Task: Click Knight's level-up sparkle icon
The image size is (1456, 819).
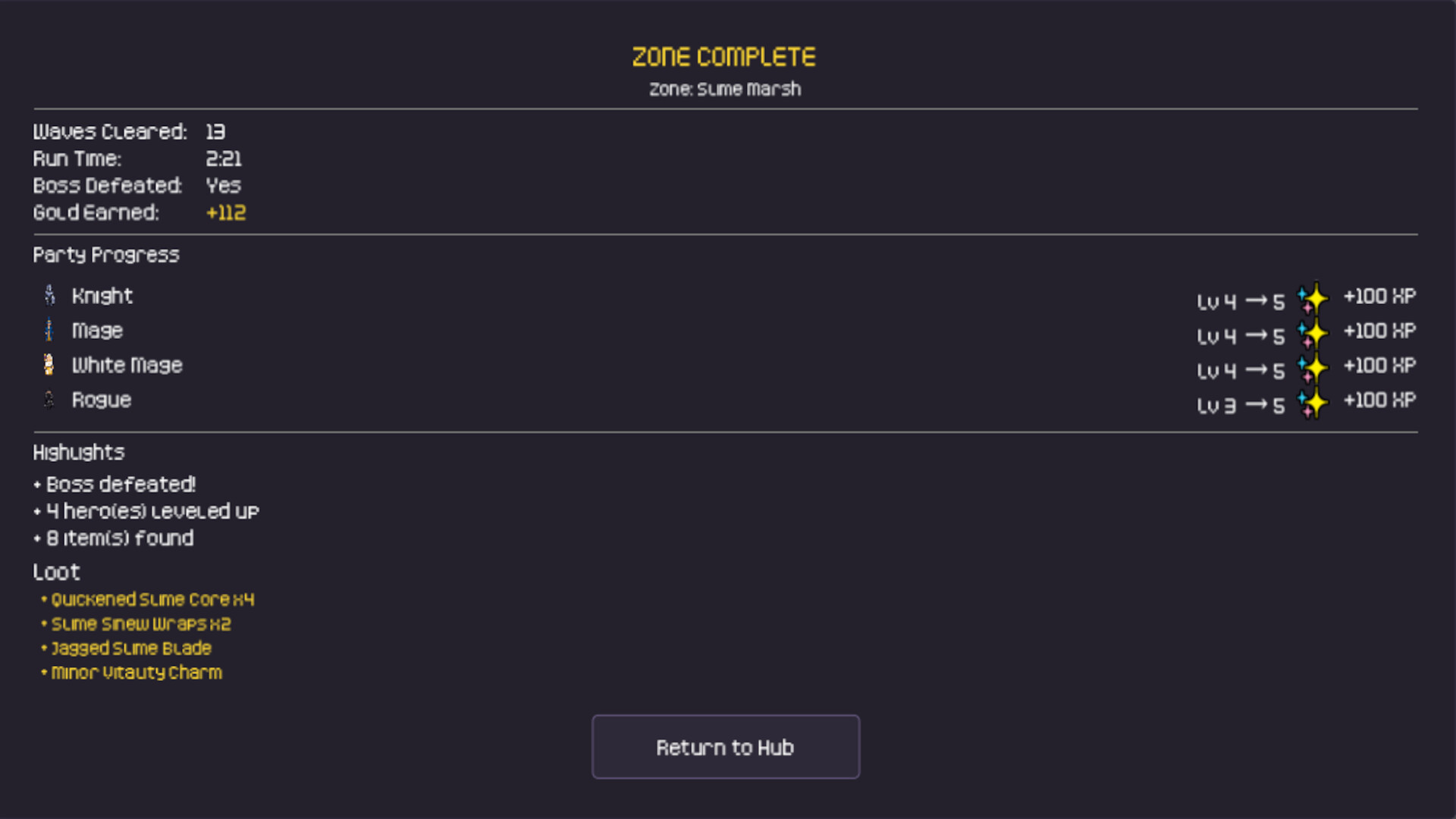Action: 1313,299
